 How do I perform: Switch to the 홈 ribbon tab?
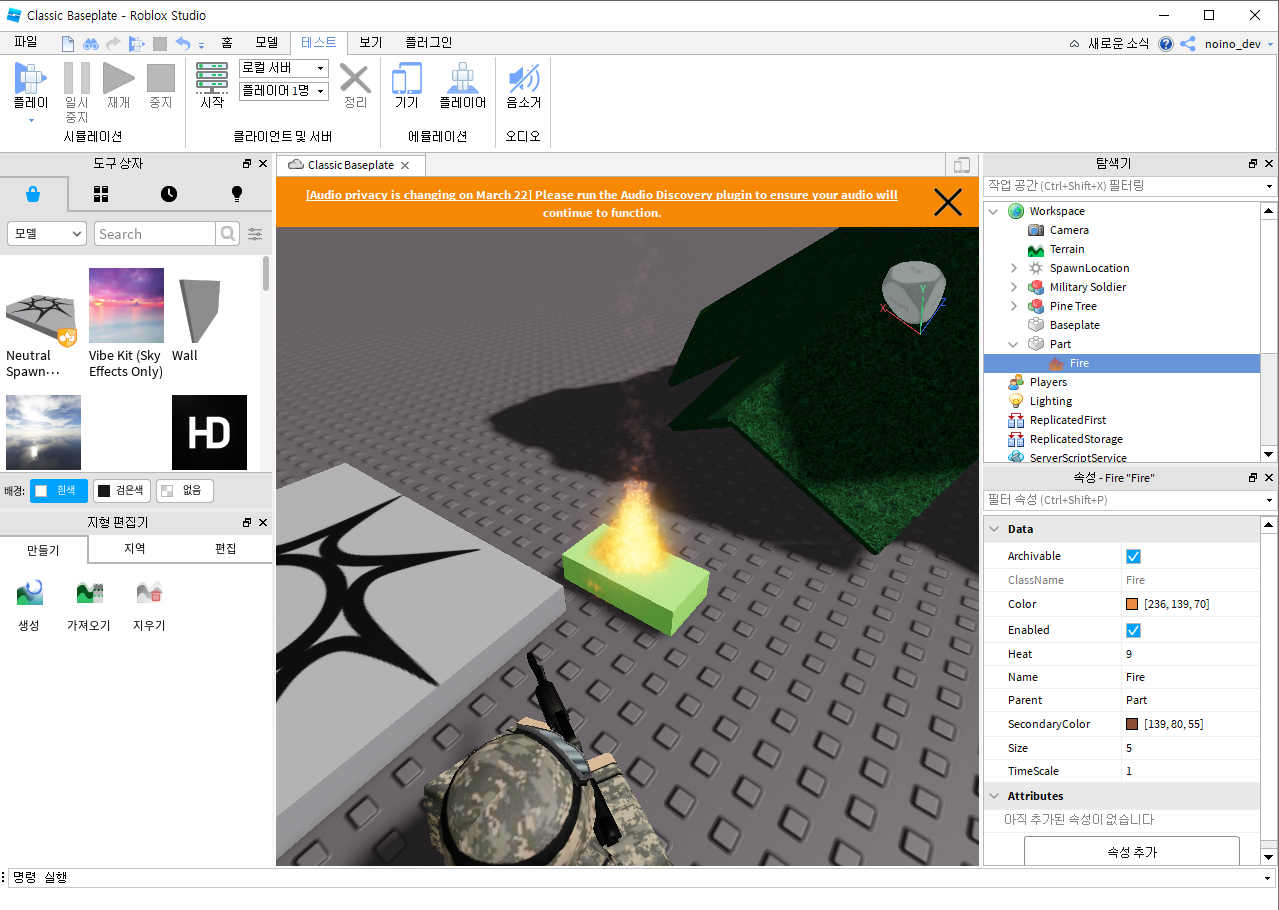pyautogui.click(x=227, y=42)
